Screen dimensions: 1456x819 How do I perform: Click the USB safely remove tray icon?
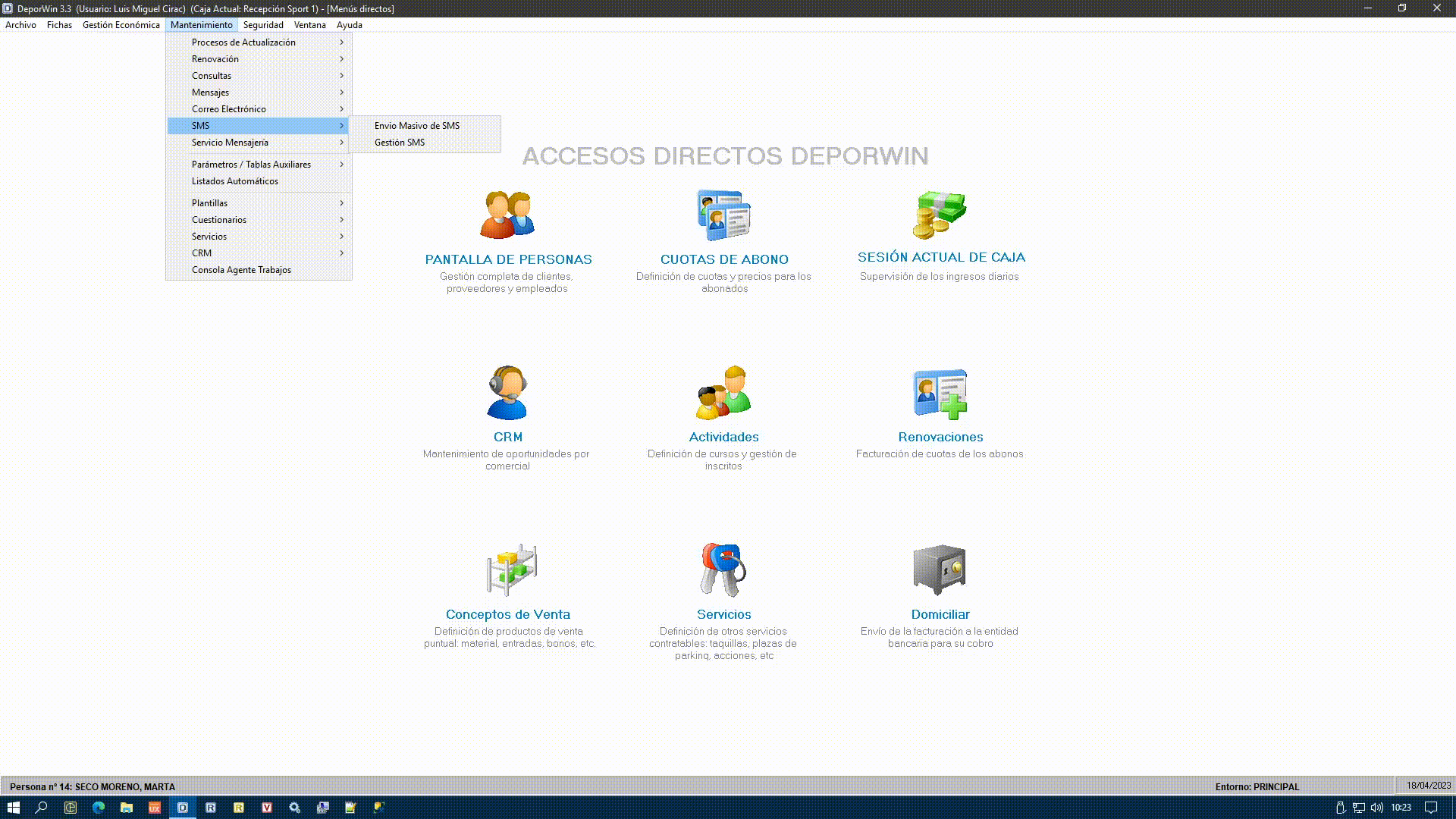(x=1340, y=808)
